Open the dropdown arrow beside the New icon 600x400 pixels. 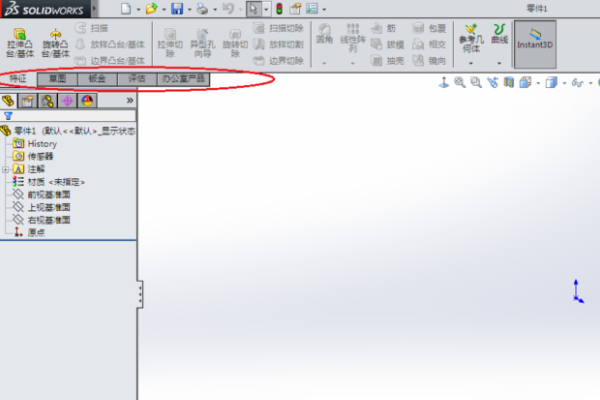pyautogui.click(x=139, y=9)
